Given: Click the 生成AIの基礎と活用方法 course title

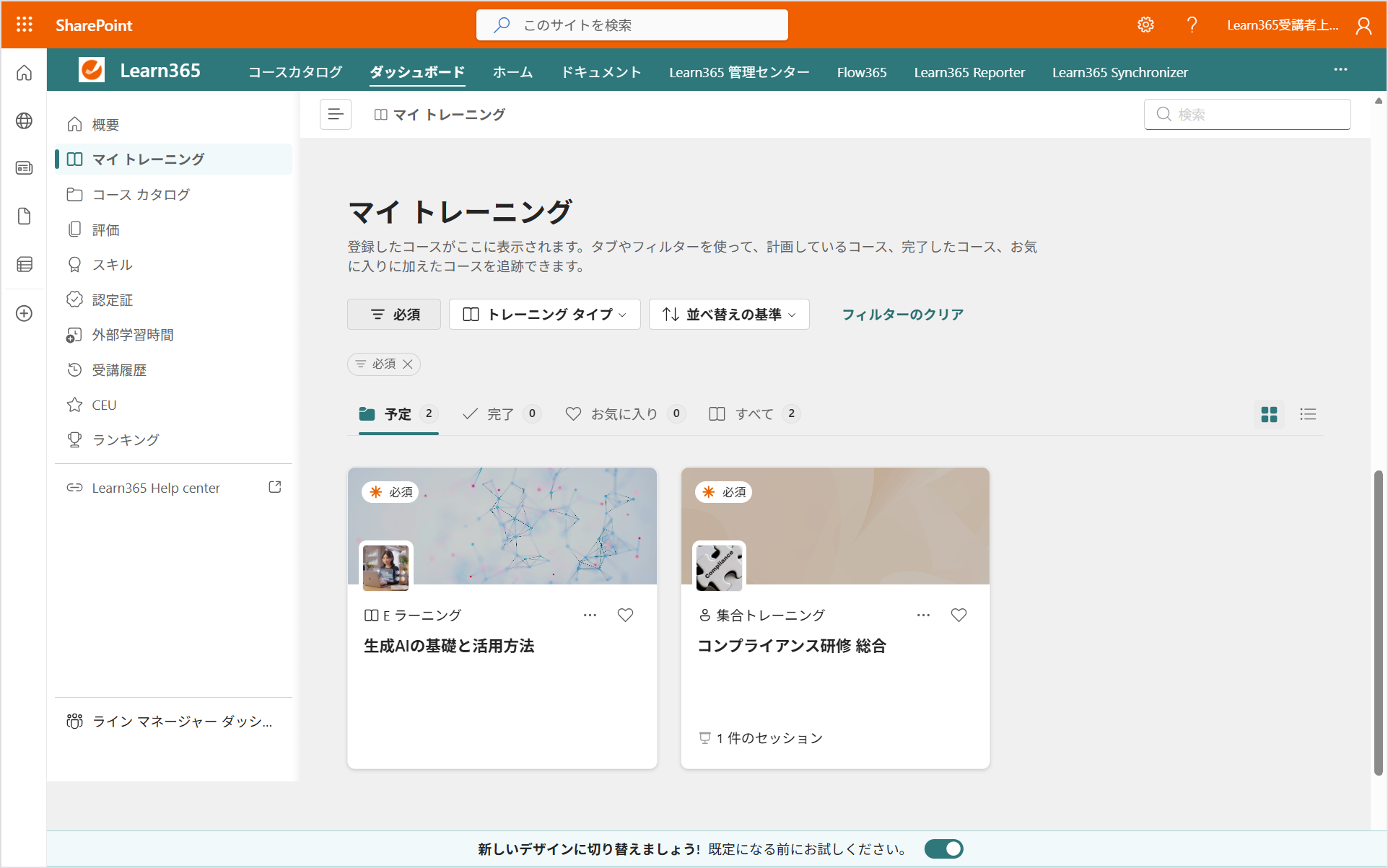Looking at the screenshot, I should (449, 646).
